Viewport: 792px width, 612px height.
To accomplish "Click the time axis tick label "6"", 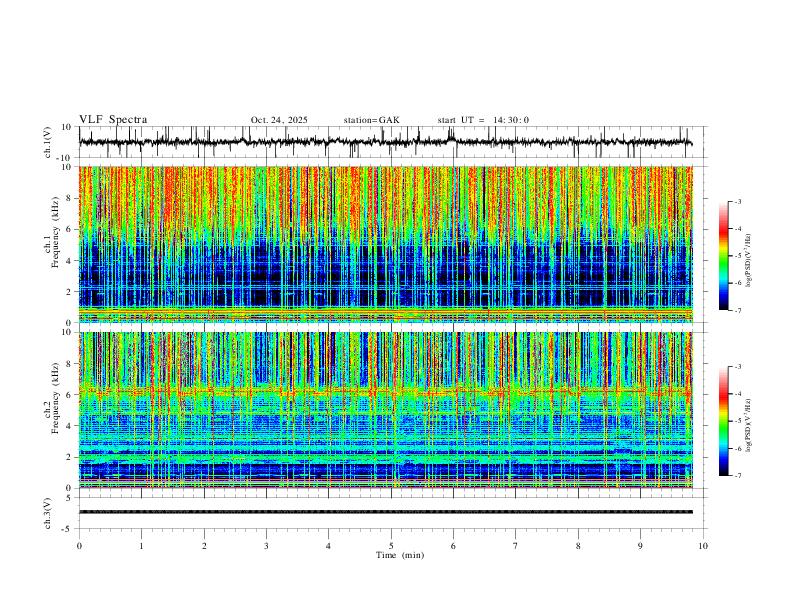I will coord(453,546).
